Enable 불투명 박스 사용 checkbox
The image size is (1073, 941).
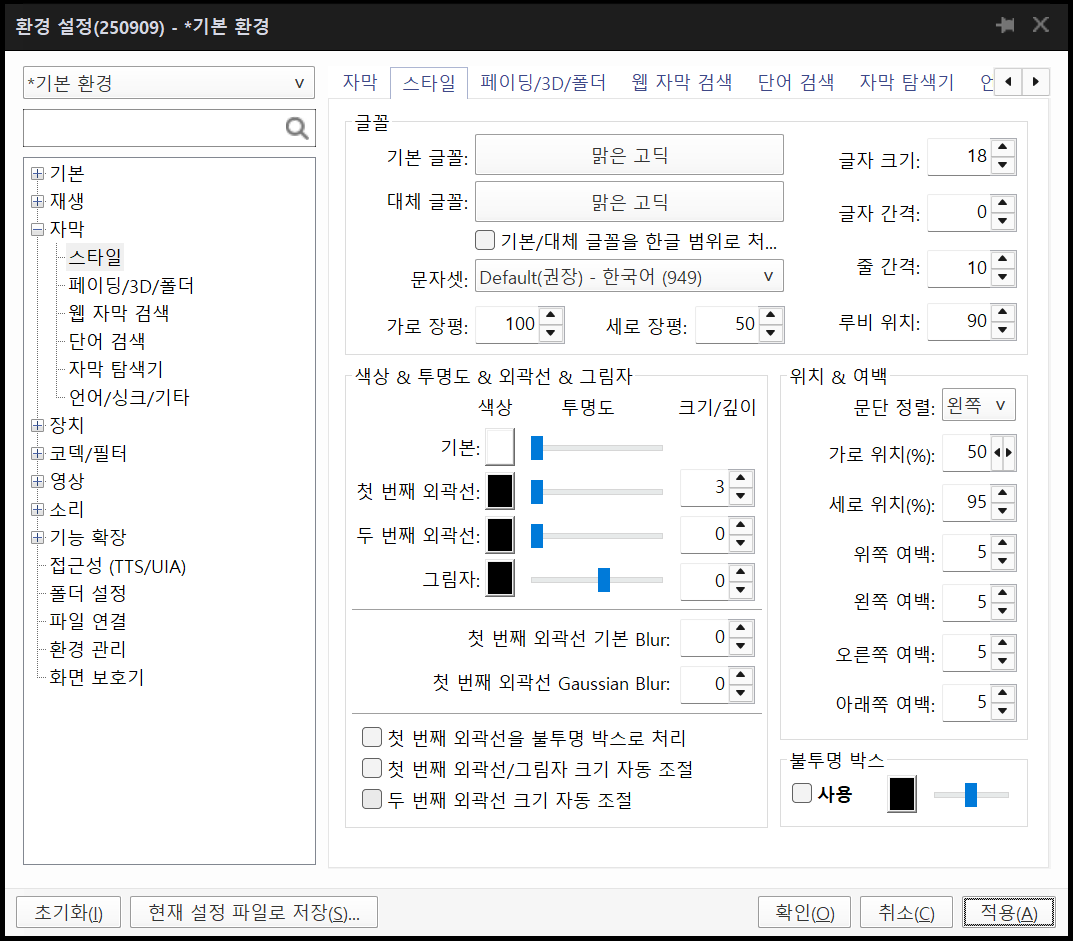(x=801, y=793)
